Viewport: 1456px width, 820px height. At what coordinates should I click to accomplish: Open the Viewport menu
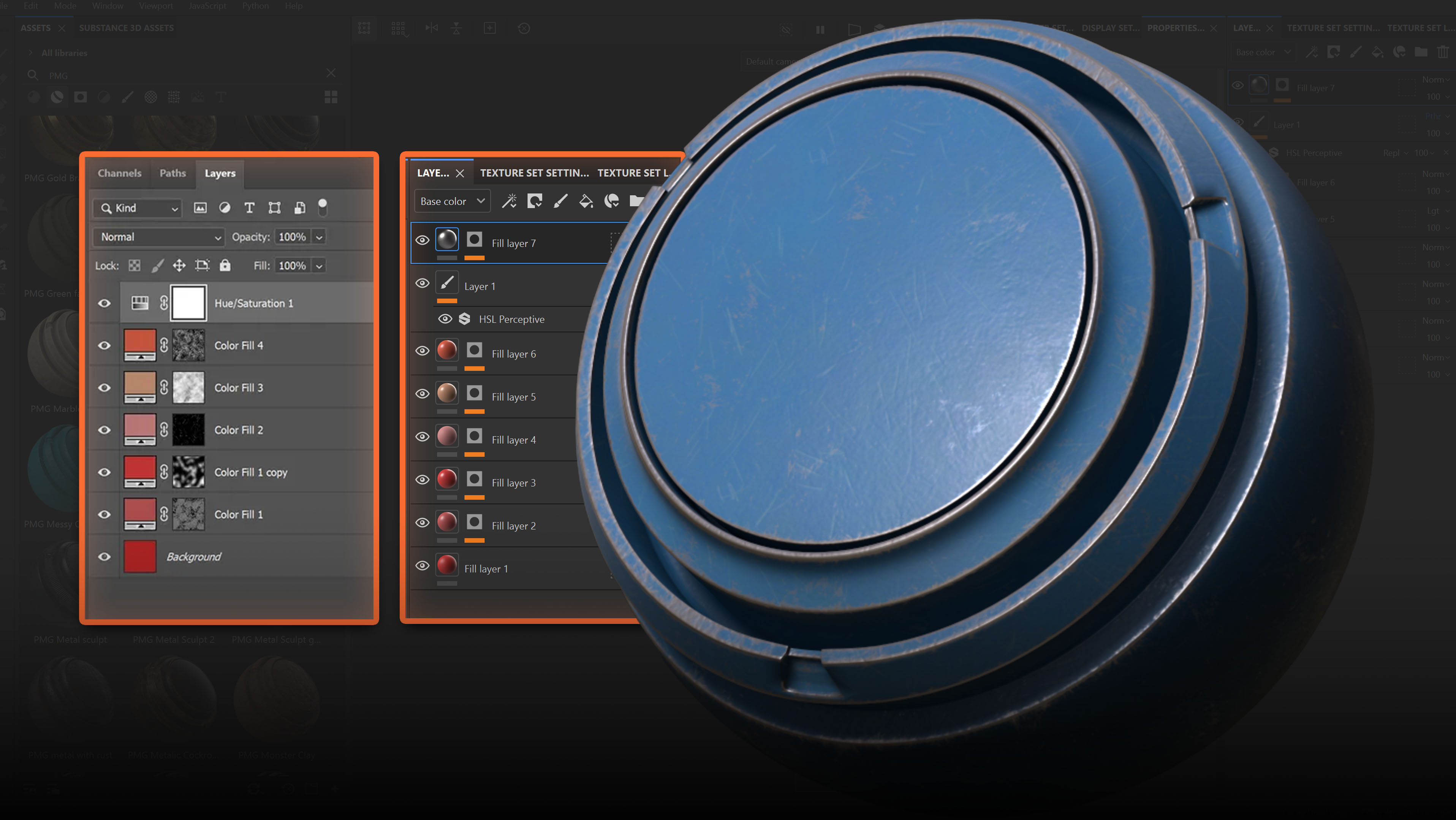point(156,6)
